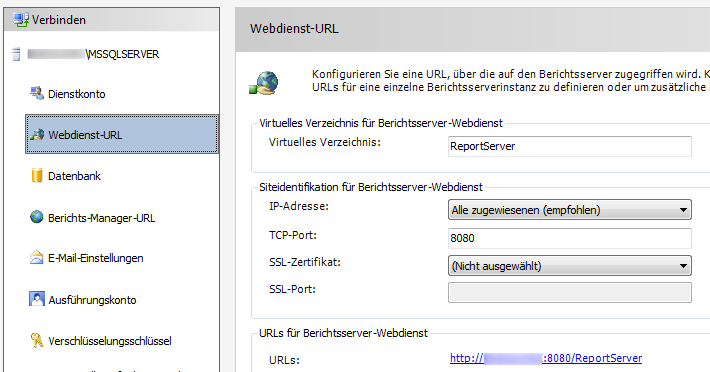Click the TCP-Port label
710x372 pixels.
click(293, 235)
